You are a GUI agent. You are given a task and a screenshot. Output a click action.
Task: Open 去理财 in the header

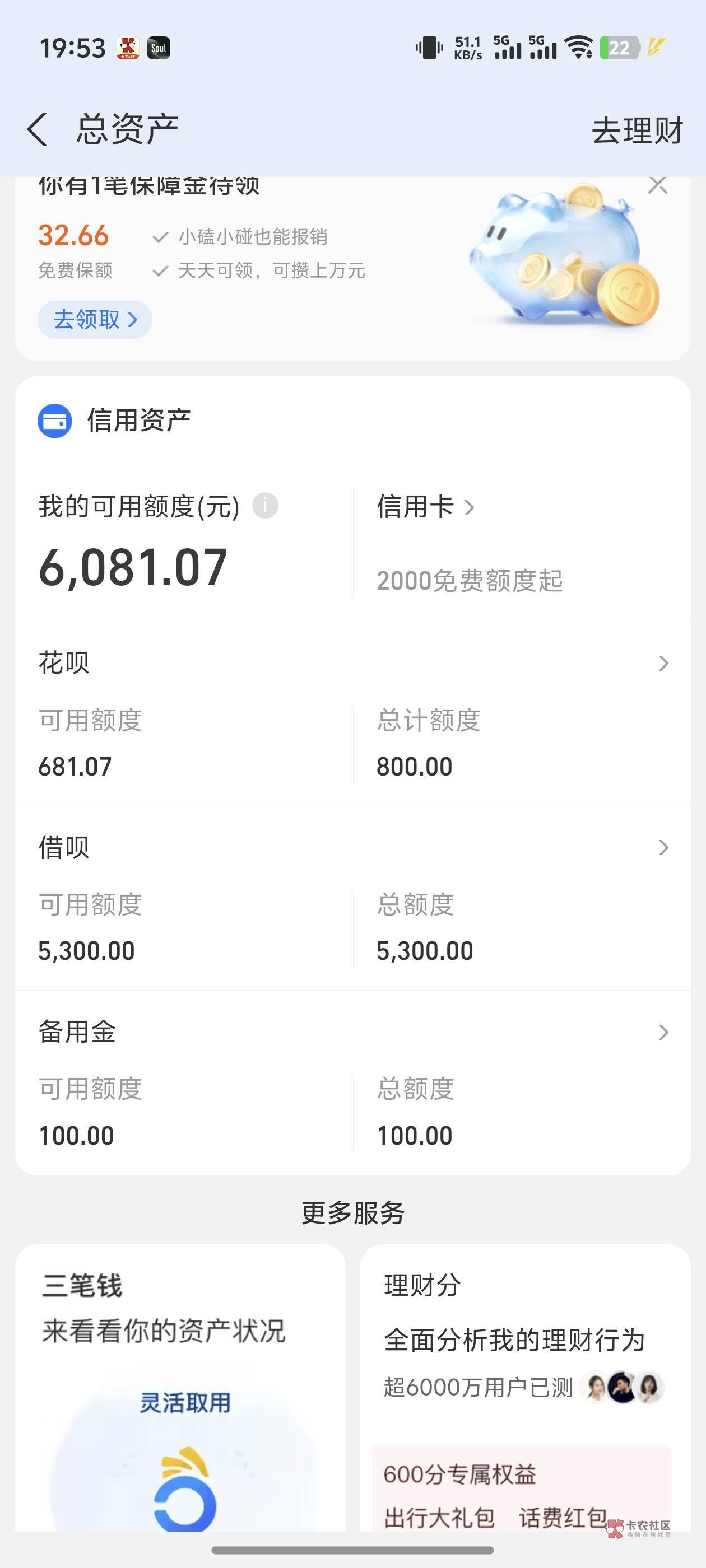tap(637, 130)
